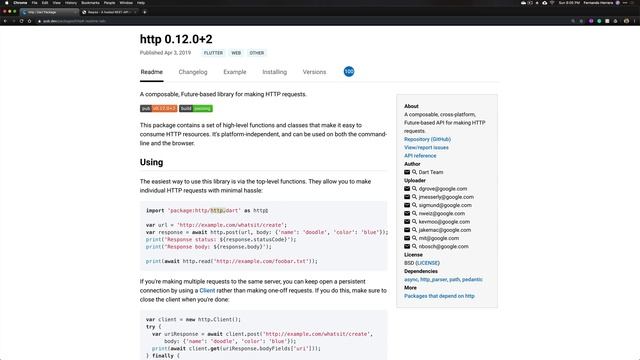Open the View/report issues link

pyautogui.click(x=426, y=147)
